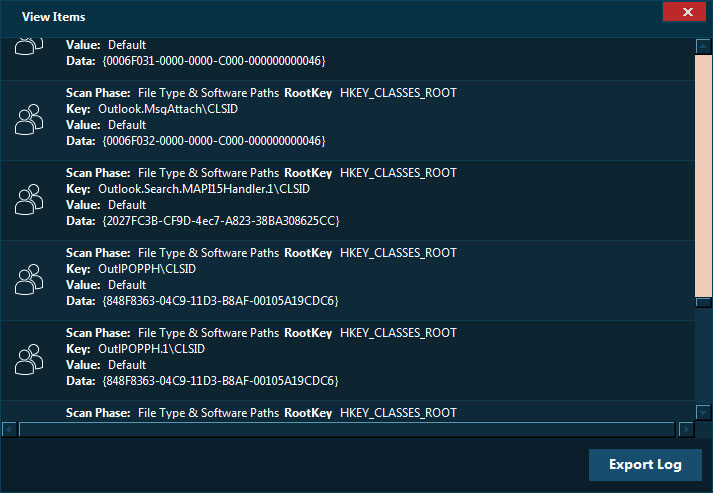Click the users icon beside Outlook.Search.MAPI15Handler.1\CLSID entry
The height and width of the screenshot is (493, 713).
(29, 200)
